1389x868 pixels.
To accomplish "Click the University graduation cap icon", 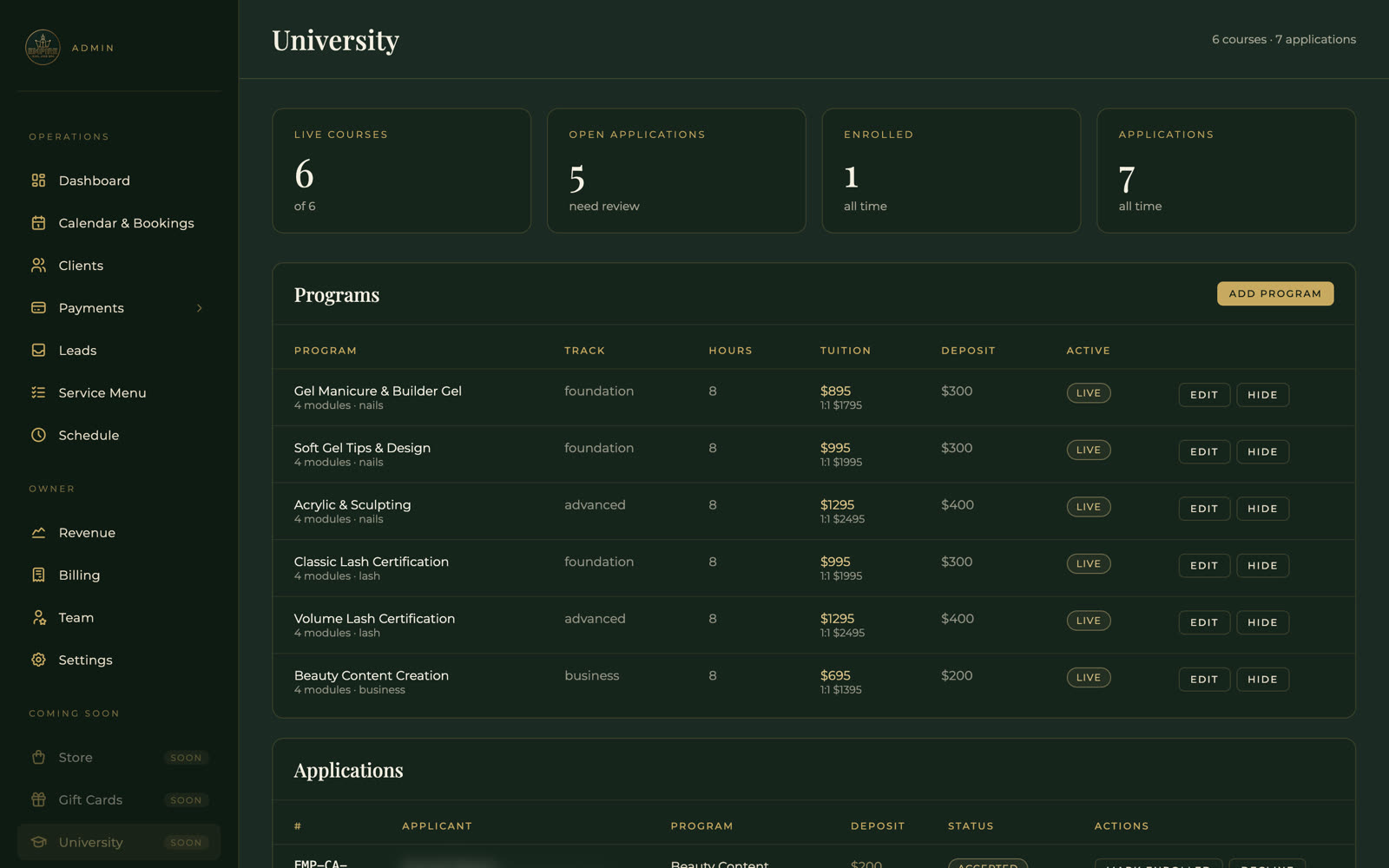I will pyautogui.click(x=38, y=843).
